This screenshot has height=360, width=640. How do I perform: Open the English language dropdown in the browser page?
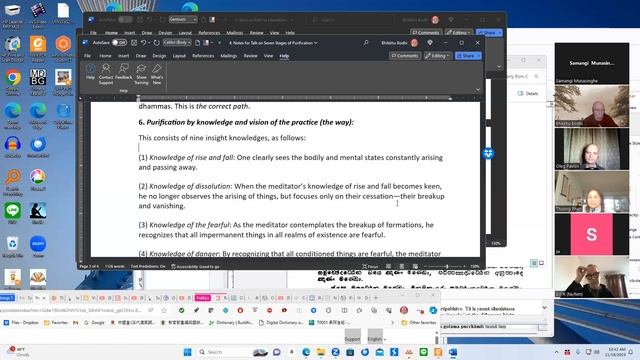[x=376, y=338]
